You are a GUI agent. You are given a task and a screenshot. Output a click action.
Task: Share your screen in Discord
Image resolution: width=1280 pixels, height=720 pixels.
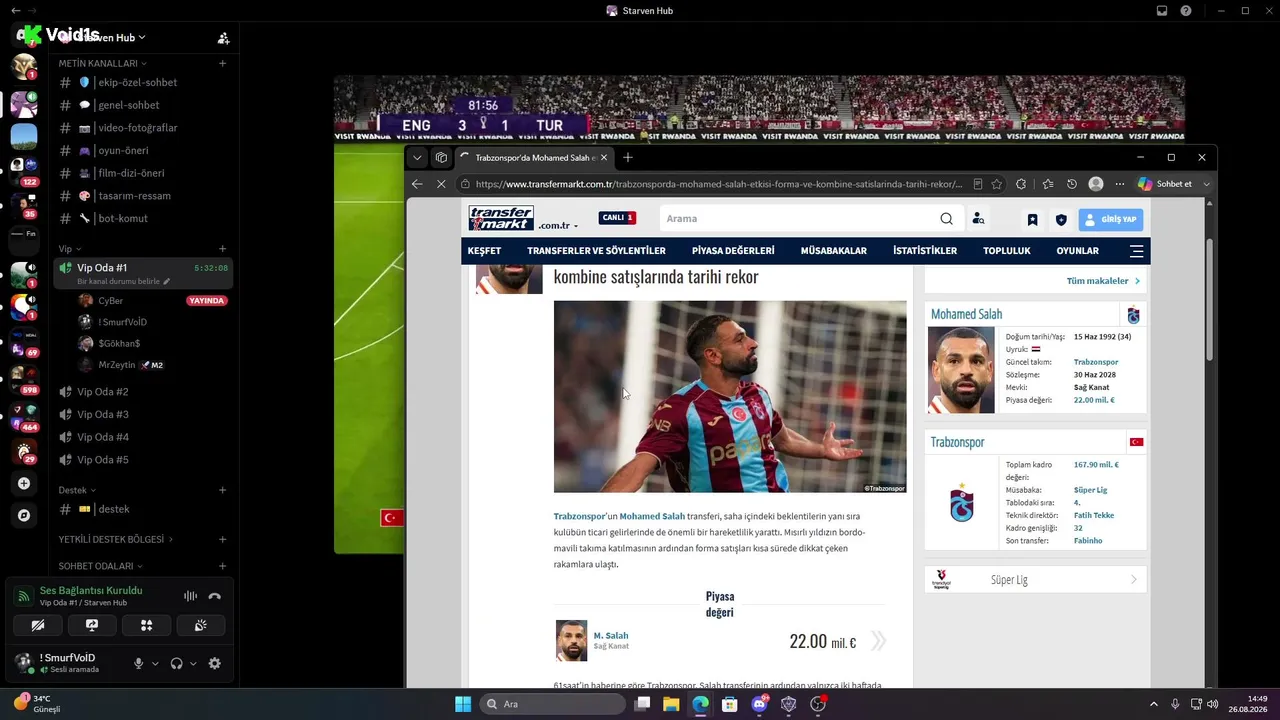(x=92, y=626)
